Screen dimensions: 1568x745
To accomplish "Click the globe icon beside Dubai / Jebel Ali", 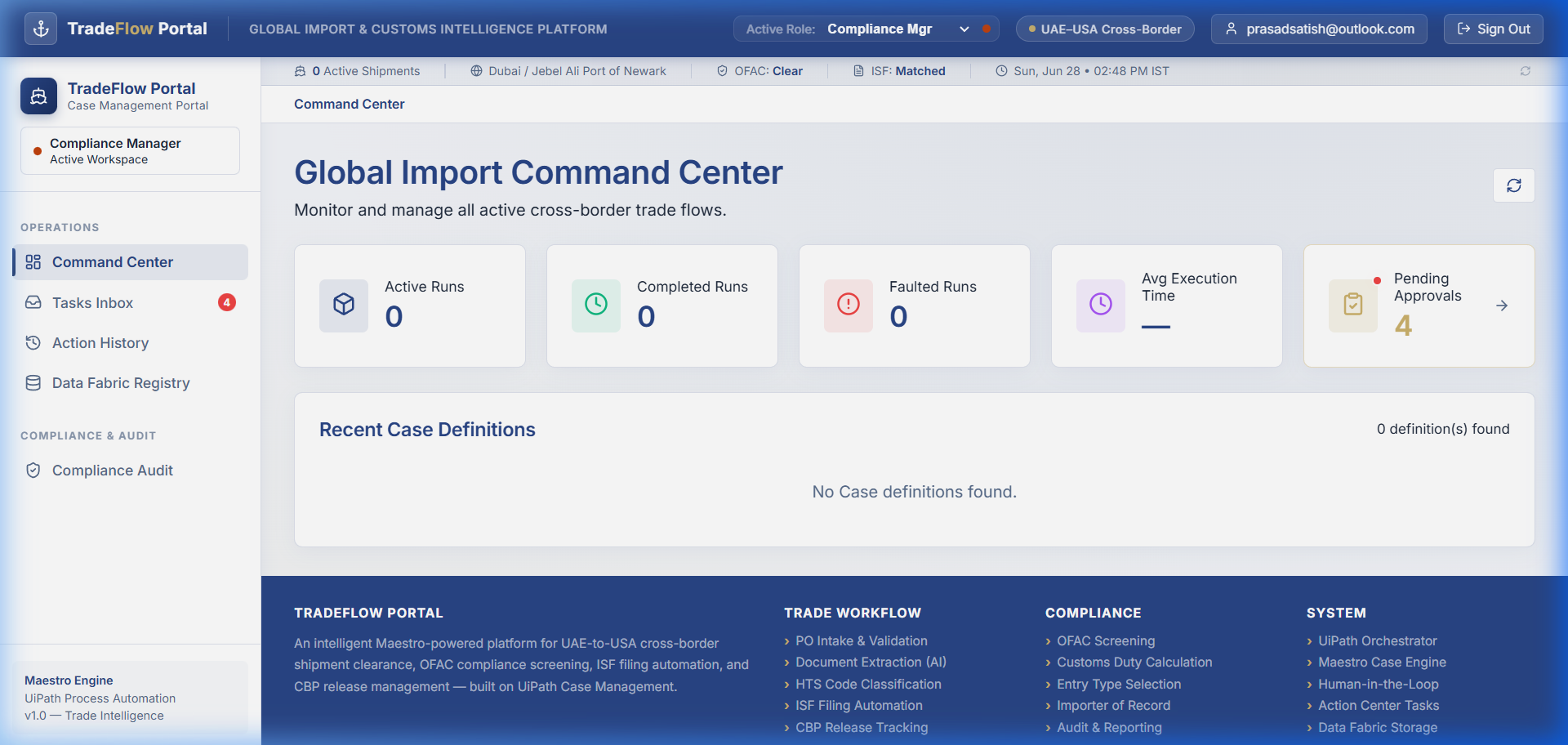I will [477, 71].
